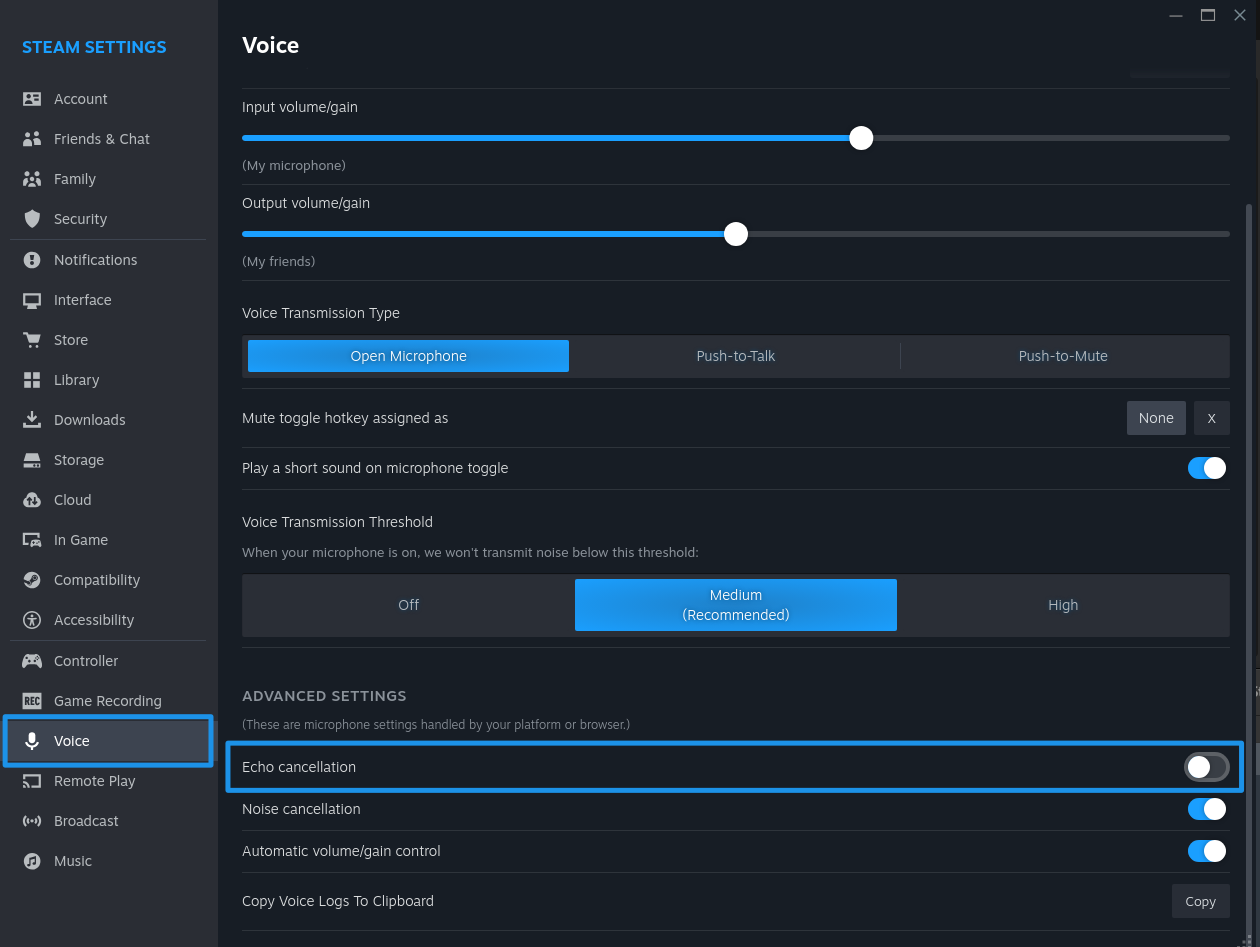Click the Voice microphone icon
Screen dimensions: 1260x947
point(32,741)
